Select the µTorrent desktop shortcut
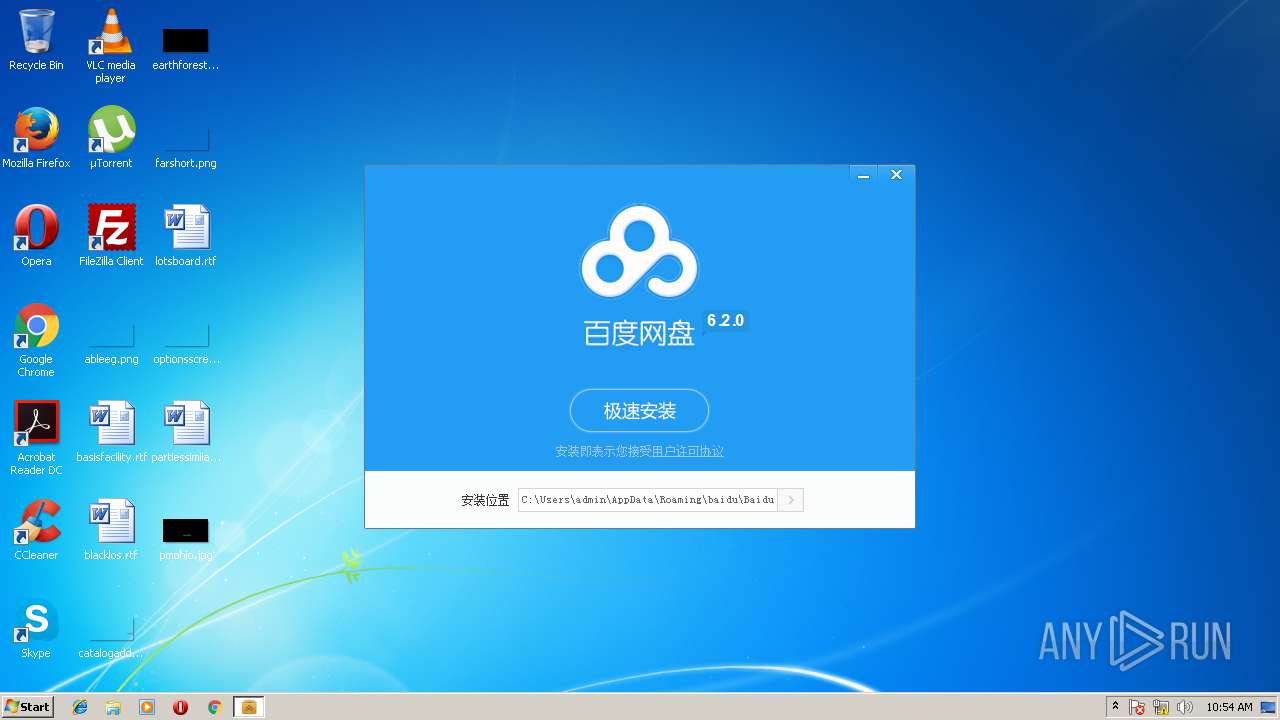 [110, 138]
